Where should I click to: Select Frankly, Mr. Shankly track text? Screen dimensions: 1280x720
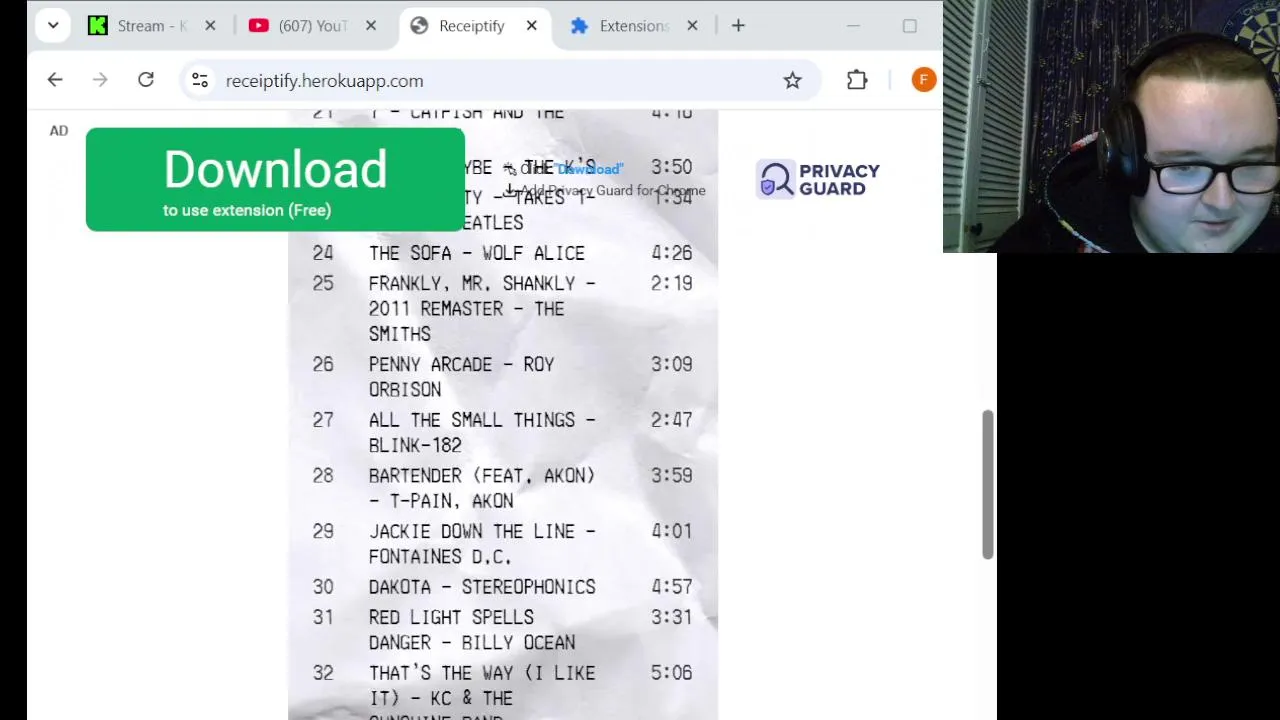(x=482, y=308)
